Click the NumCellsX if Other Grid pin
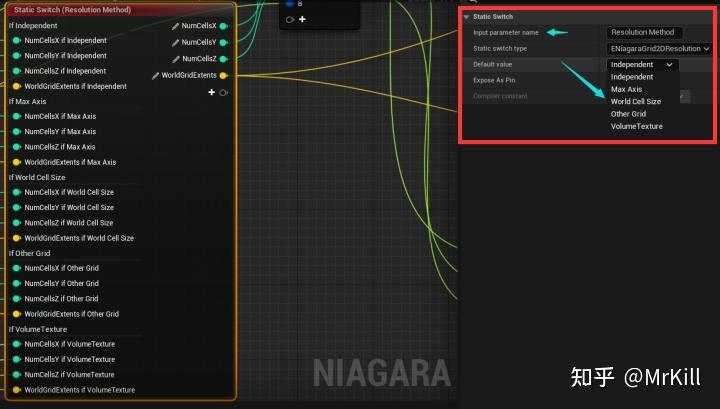The image size is (720, 409). click(x=17, y=268)
